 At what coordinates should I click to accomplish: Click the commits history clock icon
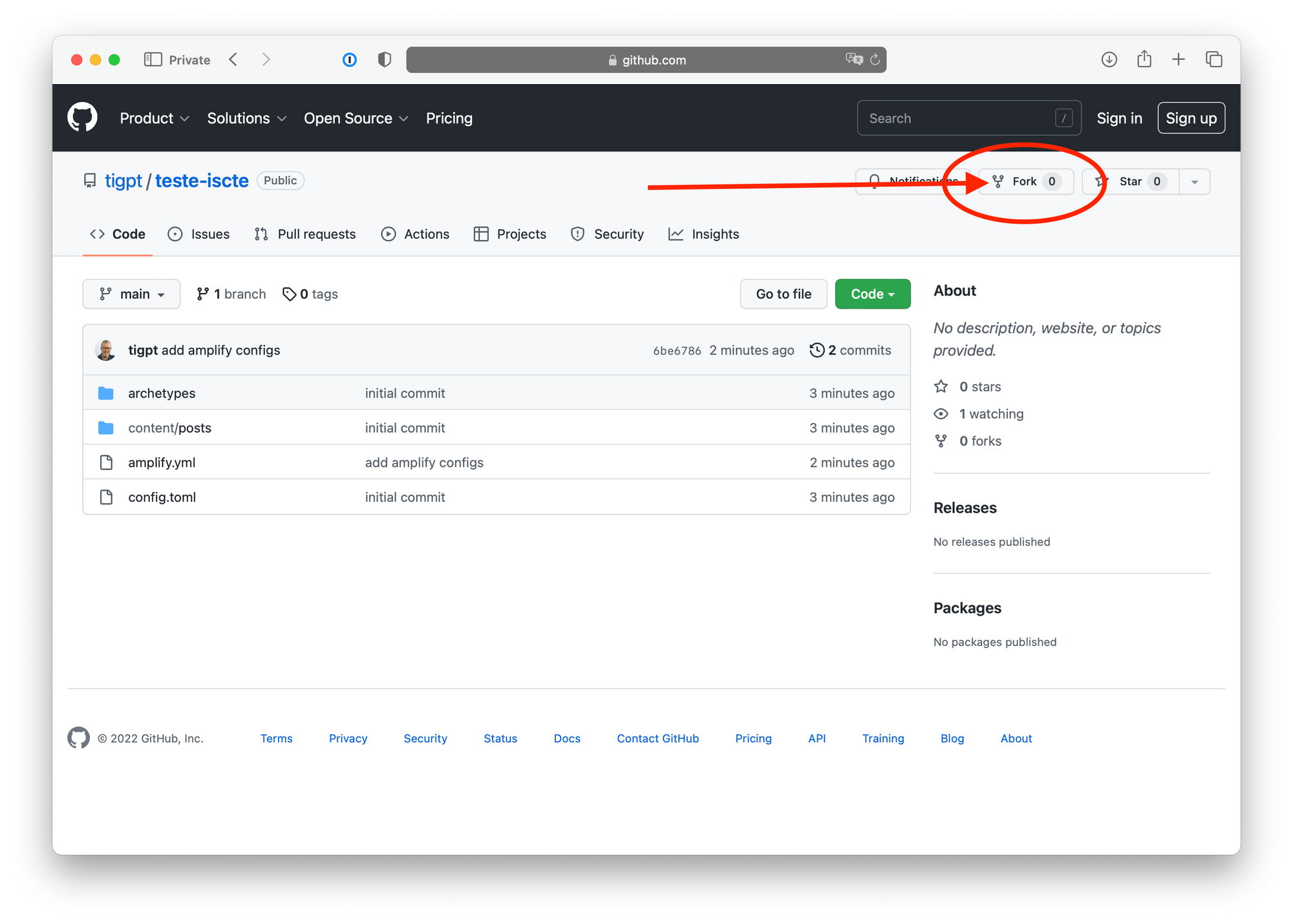click(x=817, y=350)
